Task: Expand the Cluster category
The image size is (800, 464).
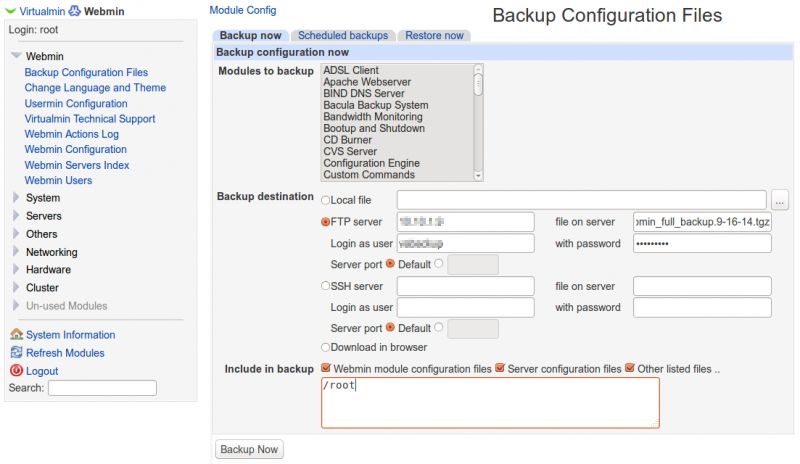Action: pos(16,287)
